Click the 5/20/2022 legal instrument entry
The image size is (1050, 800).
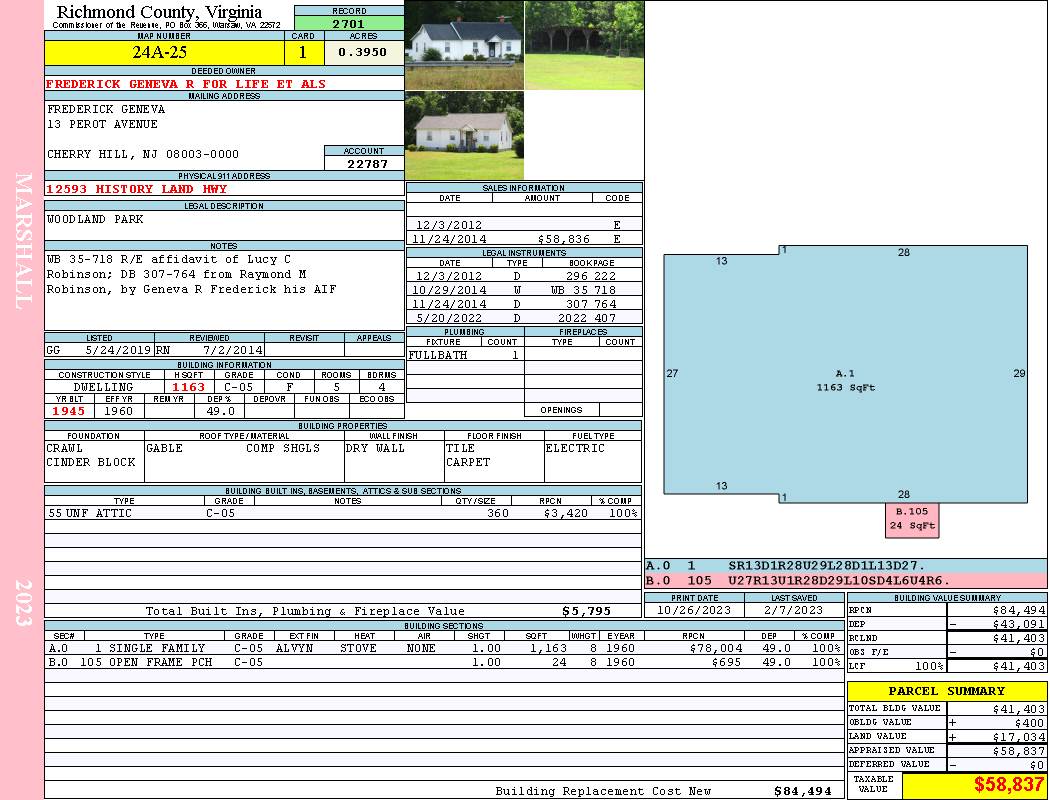[x=524, y=319]
